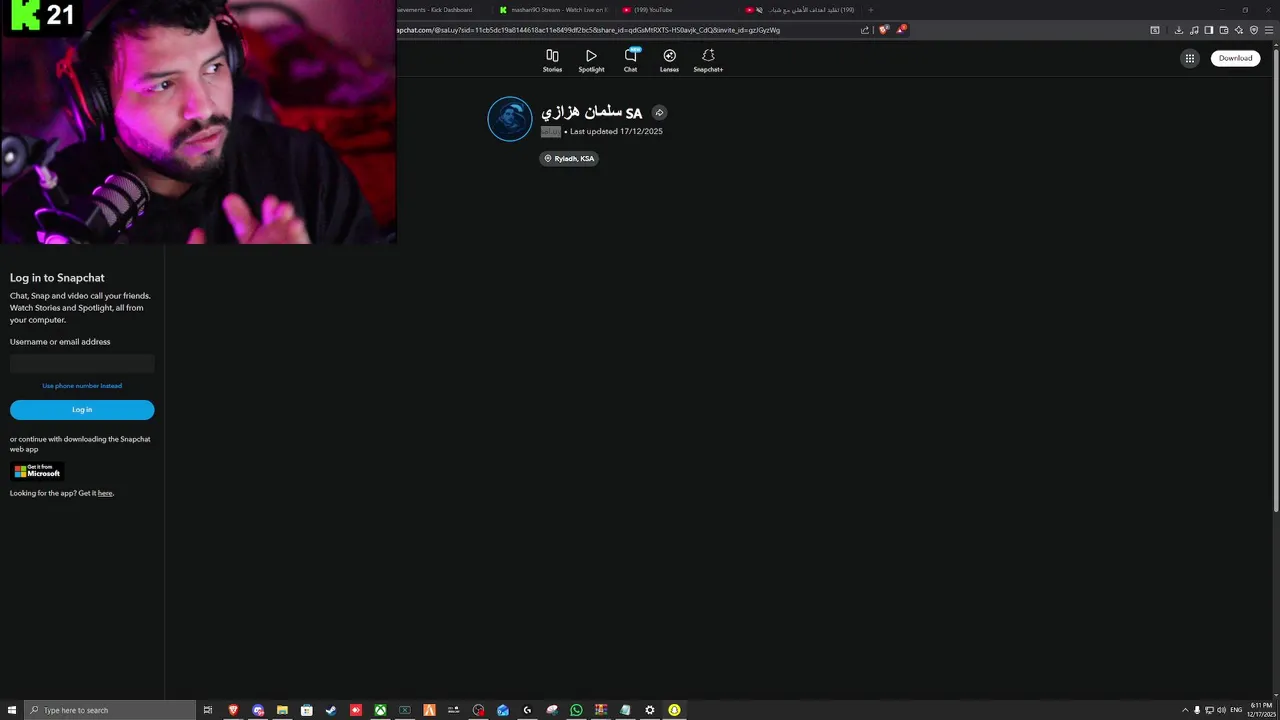Open Brave Rewards triangle icon
Image resolution: width=1280 pixels, height=720 pixels.
coord(901,30)
